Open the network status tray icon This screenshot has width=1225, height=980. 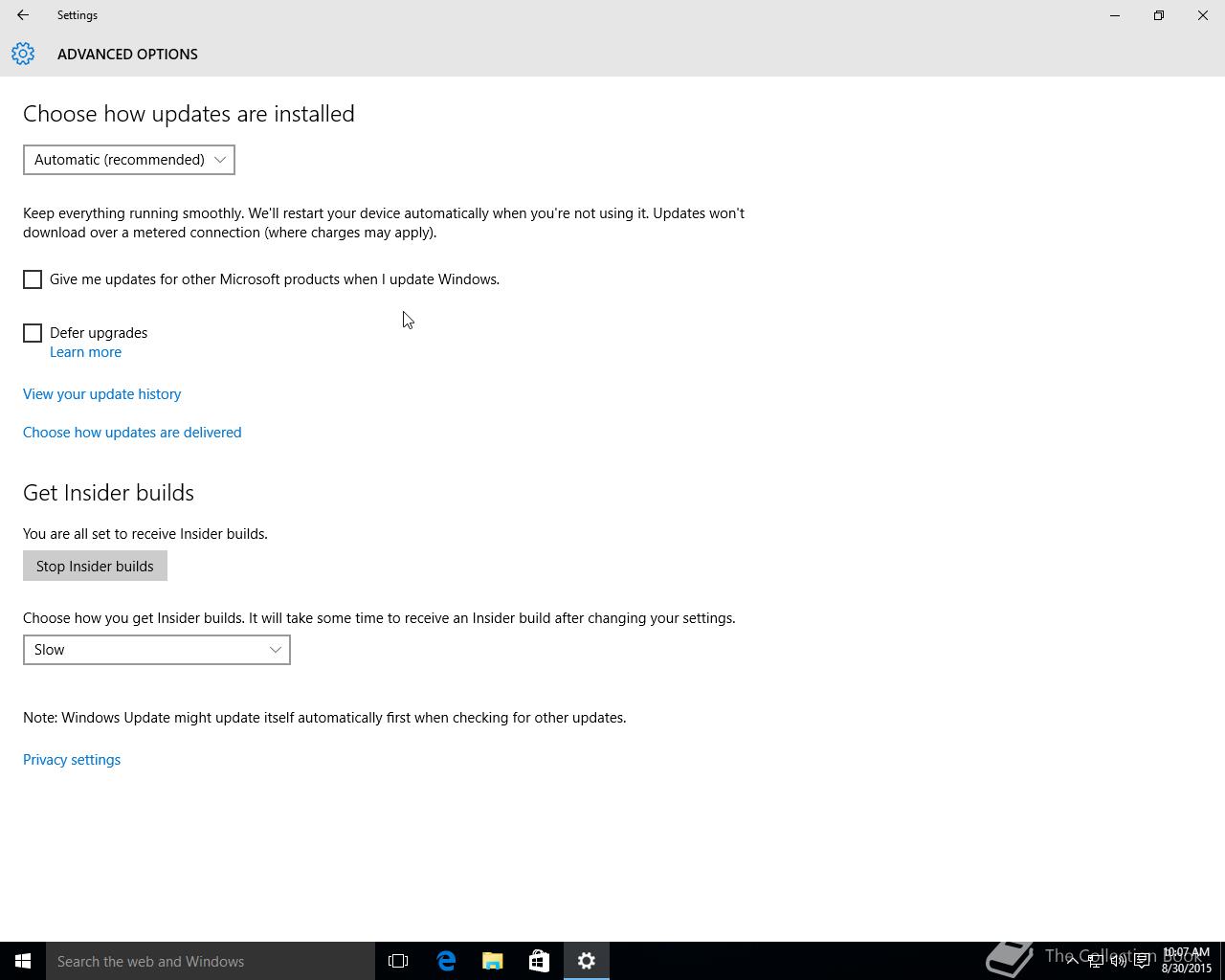(x=1096, y=961)
